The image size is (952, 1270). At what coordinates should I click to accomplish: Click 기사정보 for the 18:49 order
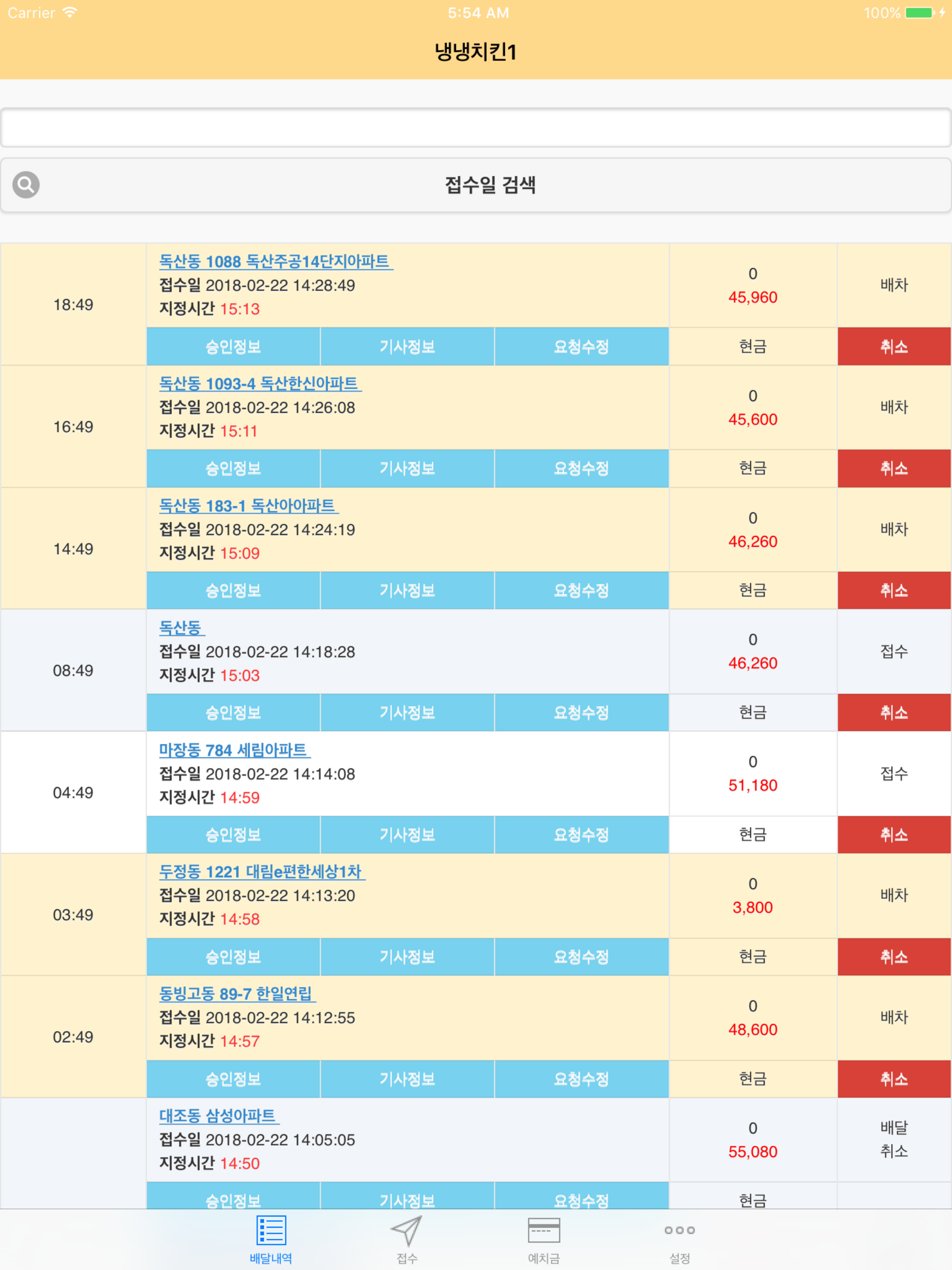tap(407, 347)
